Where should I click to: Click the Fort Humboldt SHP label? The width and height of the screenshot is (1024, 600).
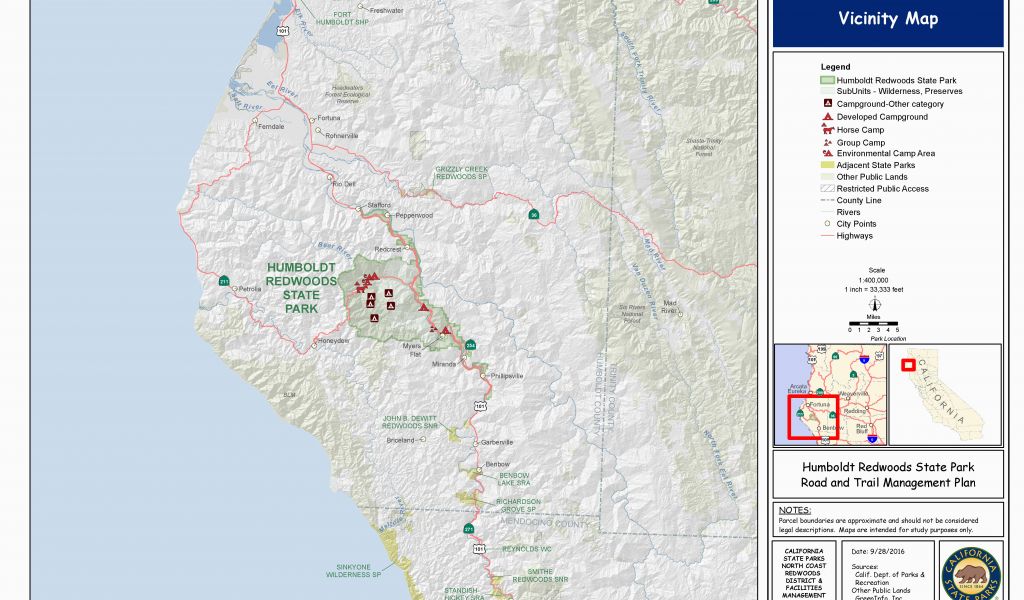(x=342, y=18)
